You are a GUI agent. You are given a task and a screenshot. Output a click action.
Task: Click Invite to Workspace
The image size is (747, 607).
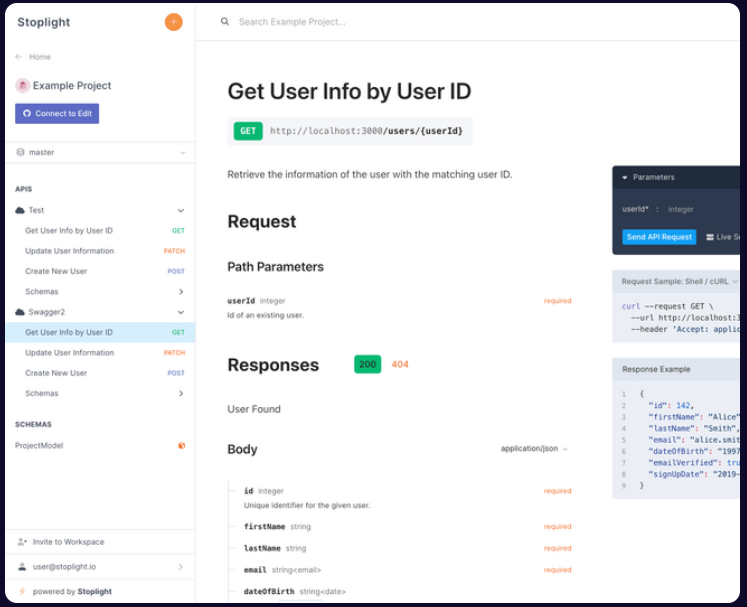click(x=68, y=542)
